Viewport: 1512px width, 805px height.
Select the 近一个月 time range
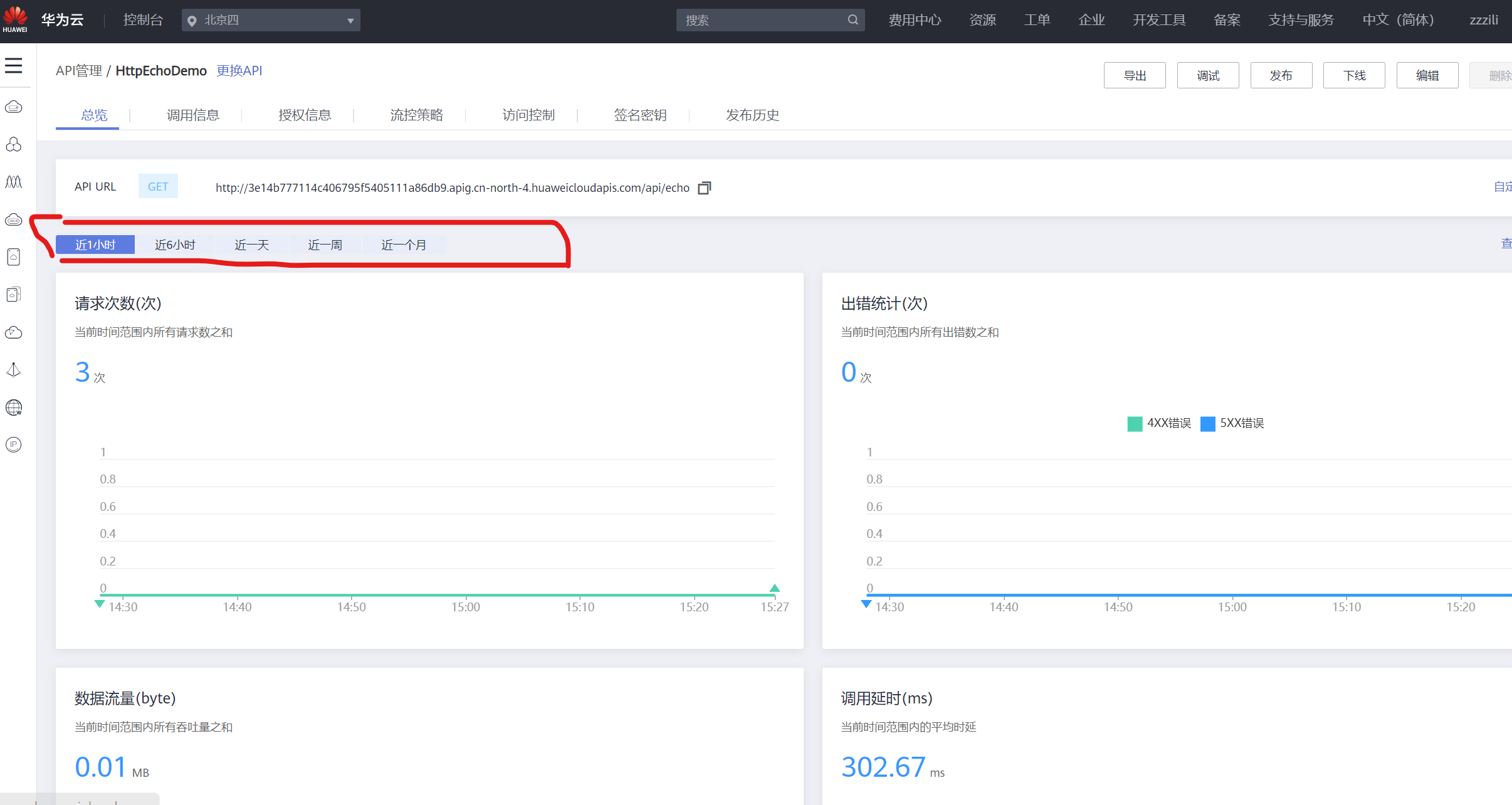[x=404, y=245]
